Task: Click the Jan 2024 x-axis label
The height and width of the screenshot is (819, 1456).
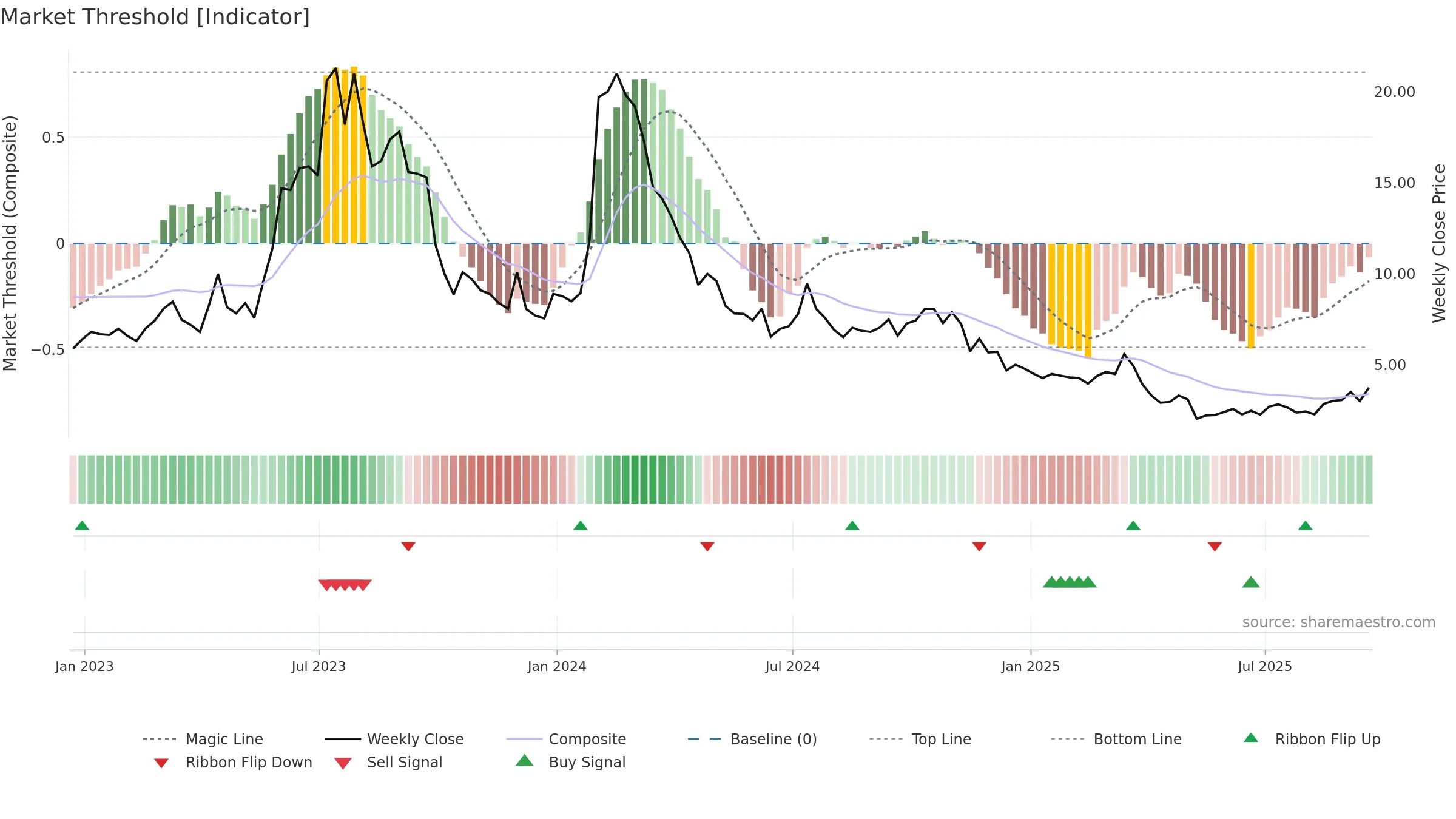Action: pos(557,666)
